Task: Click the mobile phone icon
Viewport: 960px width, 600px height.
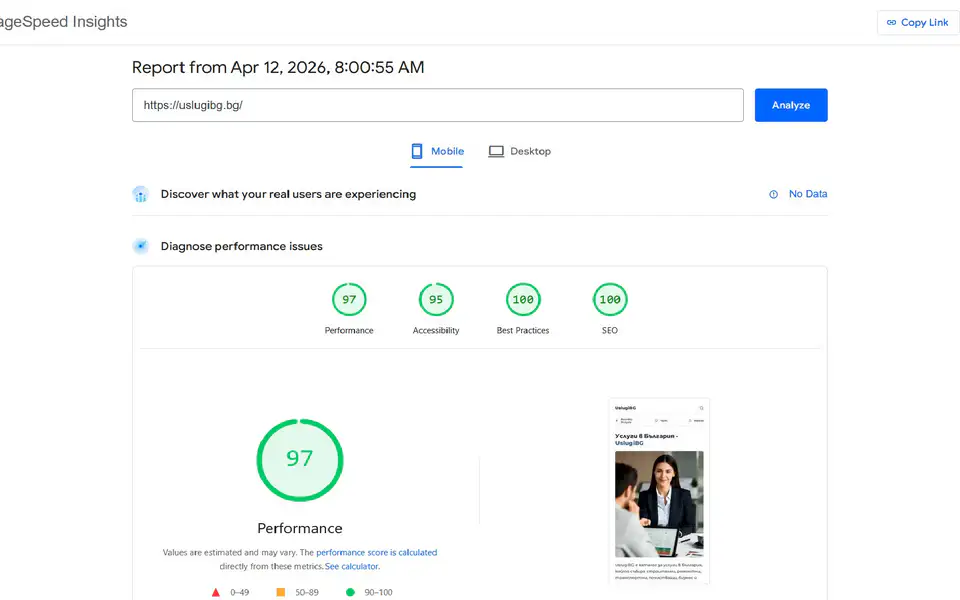Action: click(417, 151)
